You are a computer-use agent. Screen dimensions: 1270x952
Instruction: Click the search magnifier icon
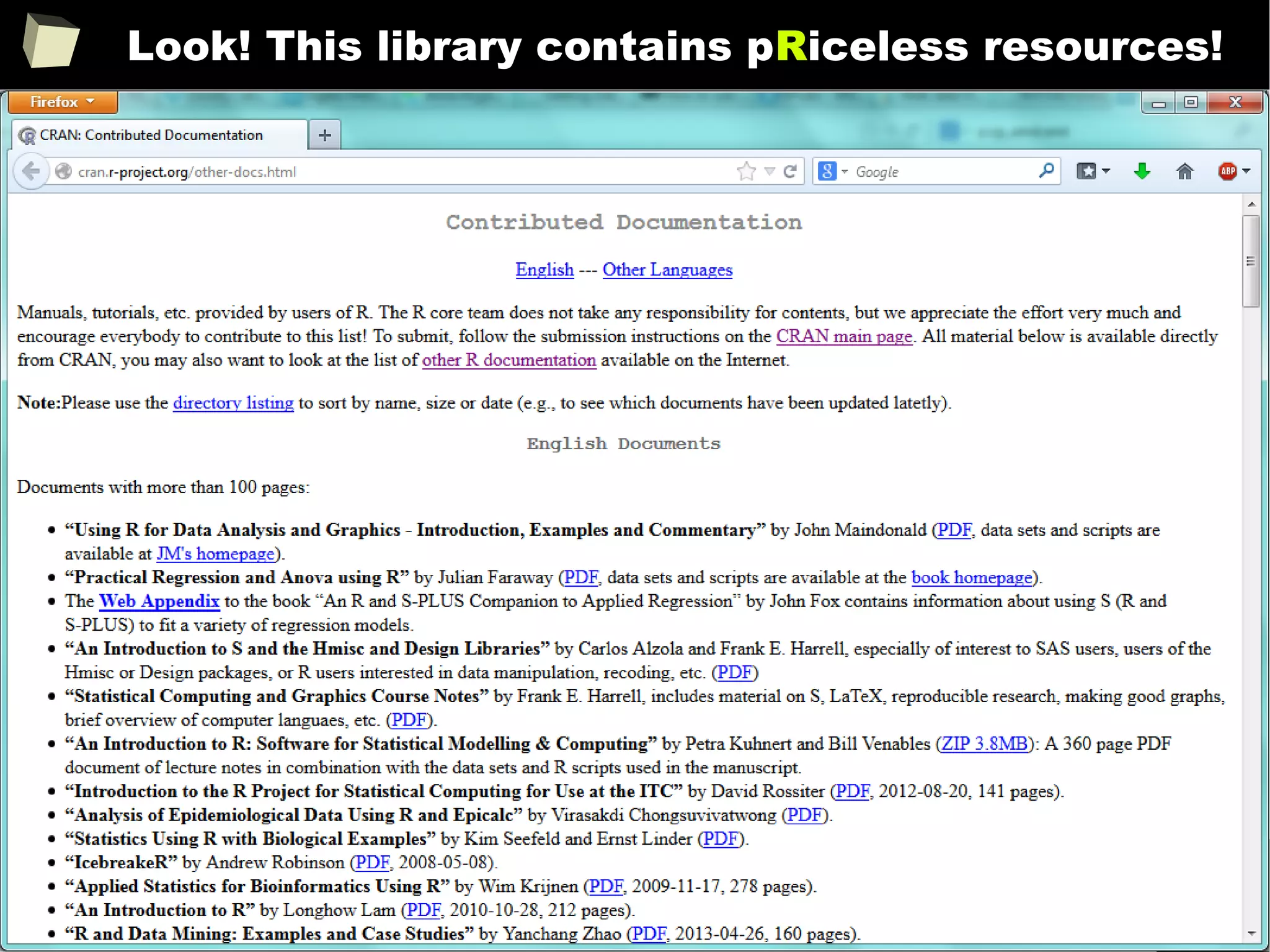[x=1046, y=171]
